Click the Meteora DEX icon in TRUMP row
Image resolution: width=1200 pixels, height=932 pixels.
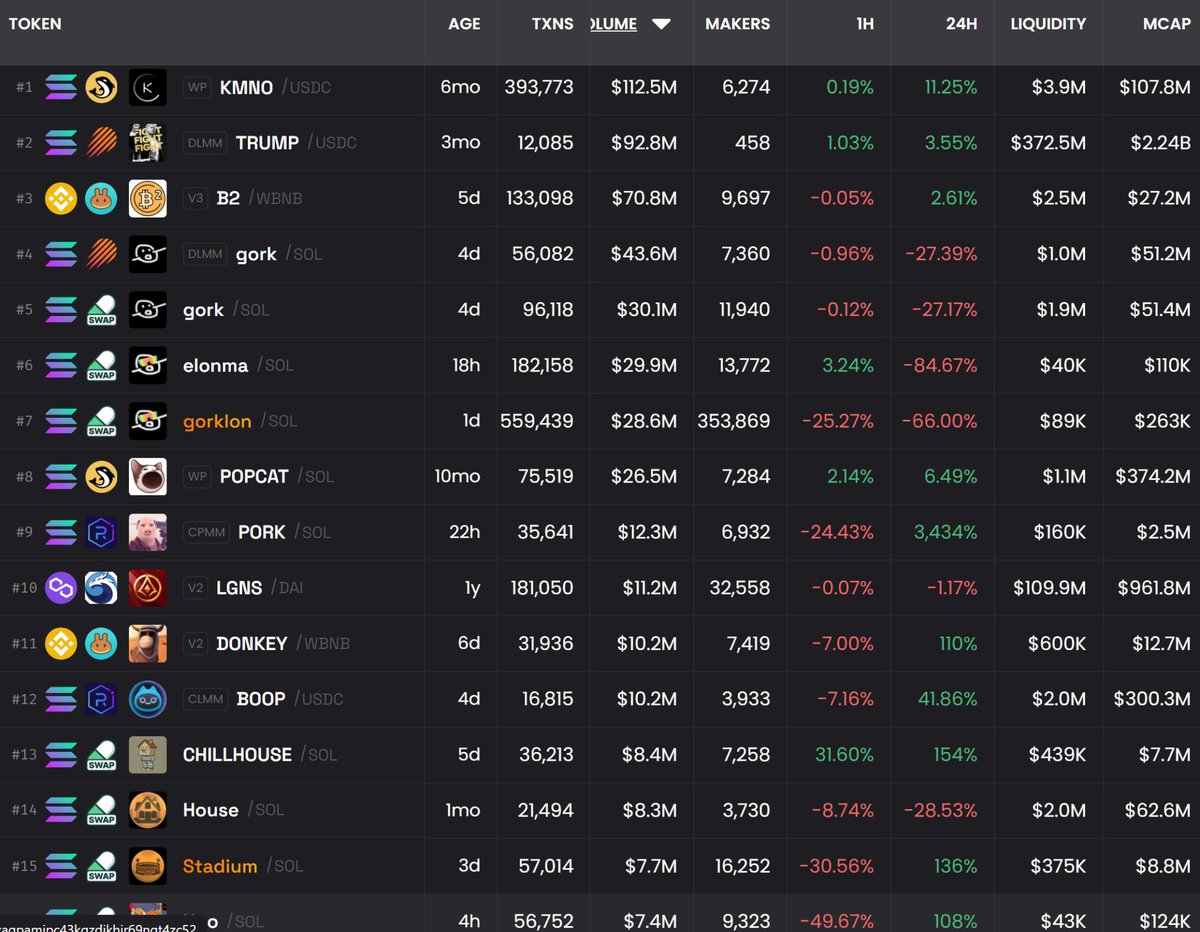tap(101, 143)
